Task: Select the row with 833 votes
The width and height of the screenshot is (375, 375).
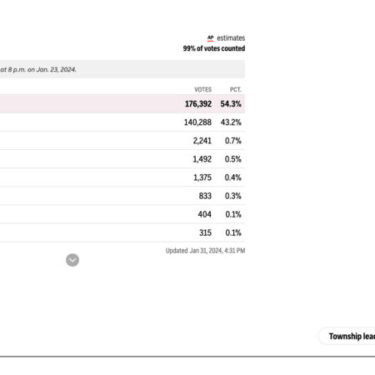Action: [122, 196]
